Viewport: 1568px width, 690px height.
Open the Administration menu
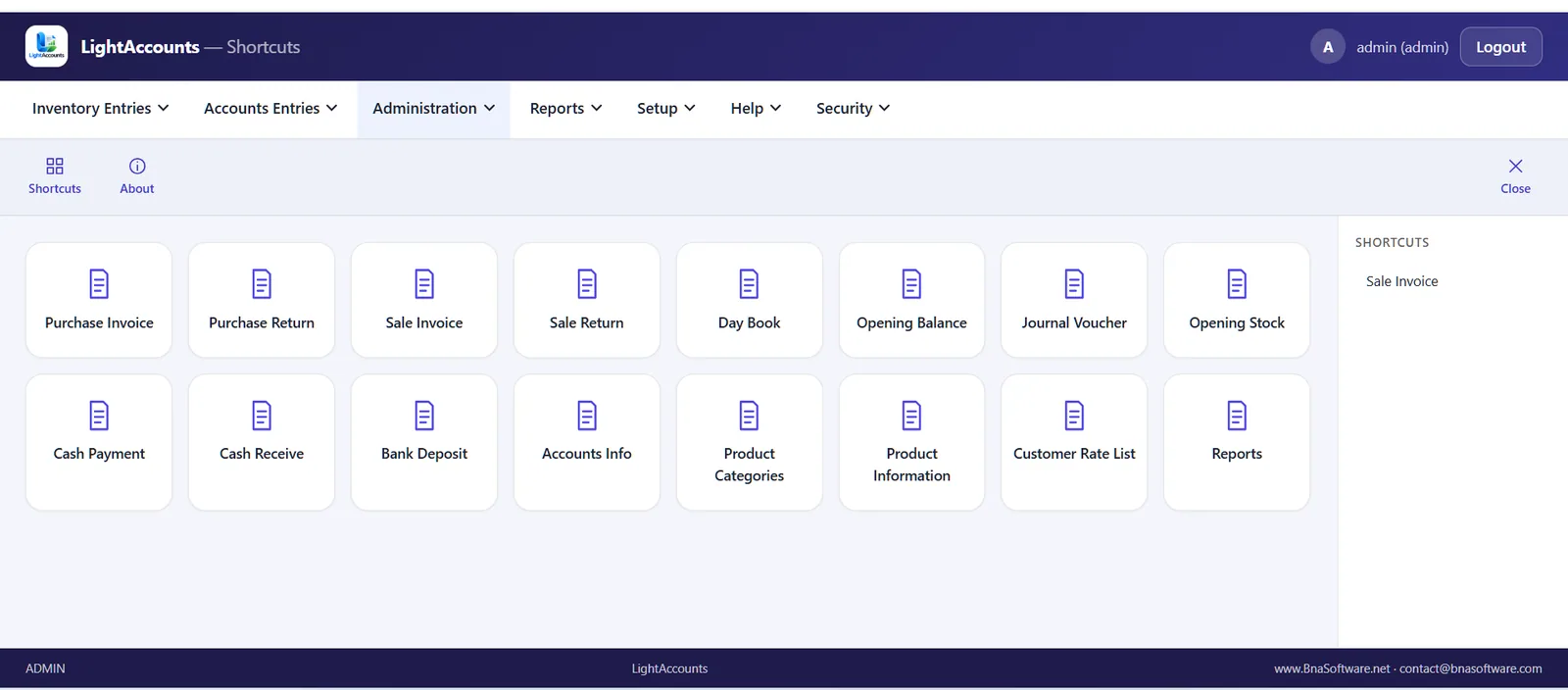tap(433, 109)
